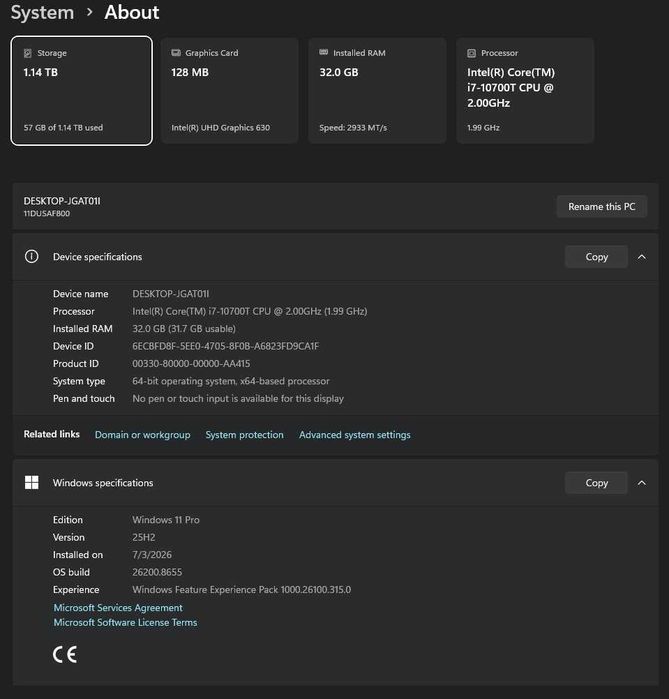Open the Installed RAM 32.0 GB card

pos(378,91)
